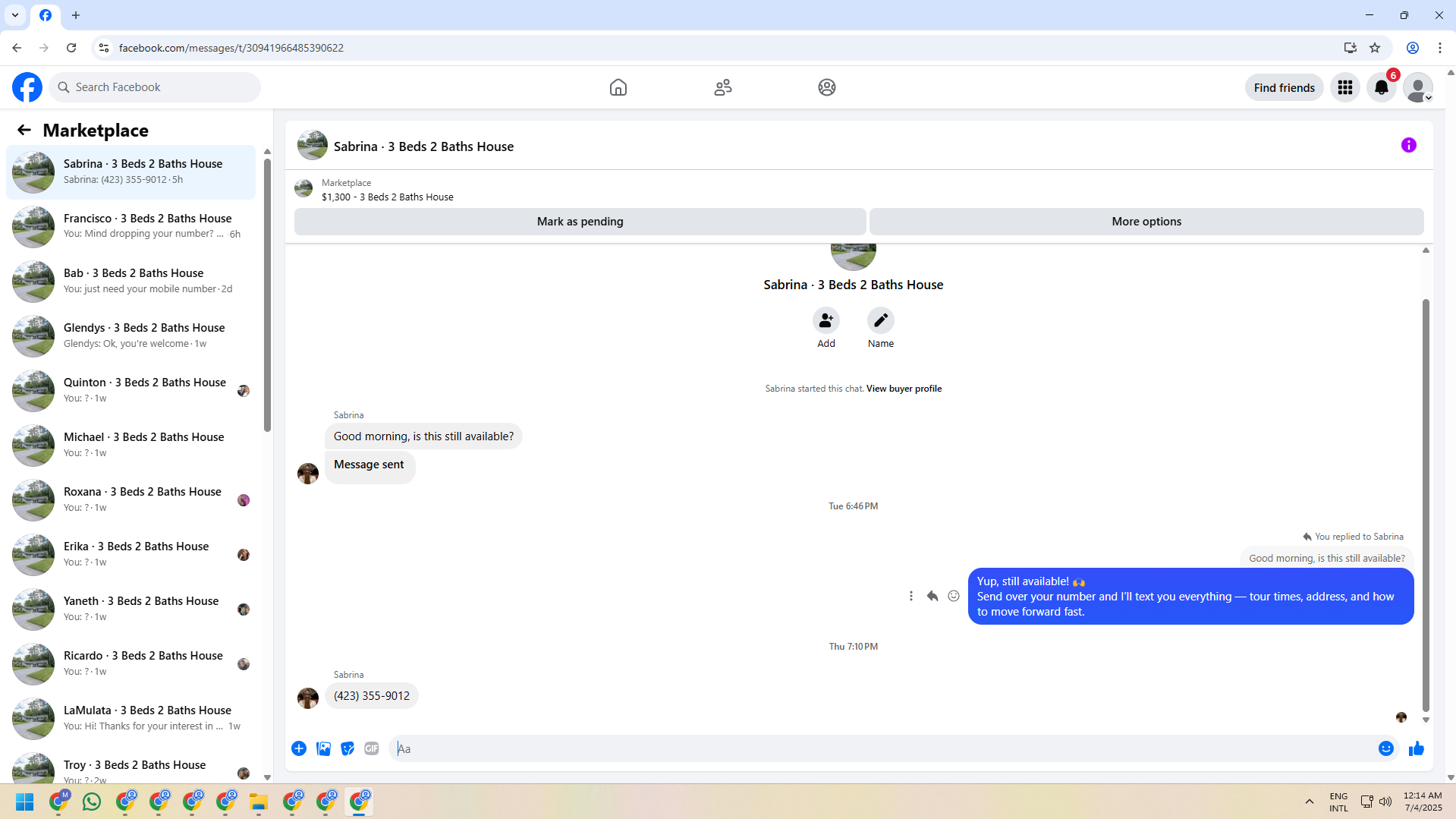Open Erika's conversation
This screenshot has height=819, width=1456.
(x=131, y=554)
